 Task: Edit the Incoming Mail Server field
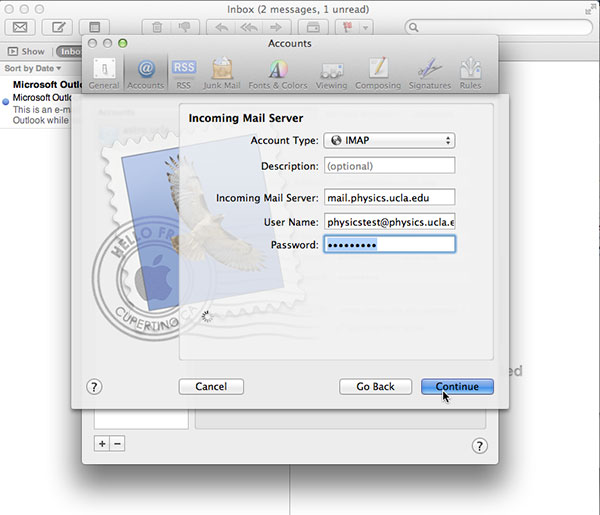coord(389,197)
